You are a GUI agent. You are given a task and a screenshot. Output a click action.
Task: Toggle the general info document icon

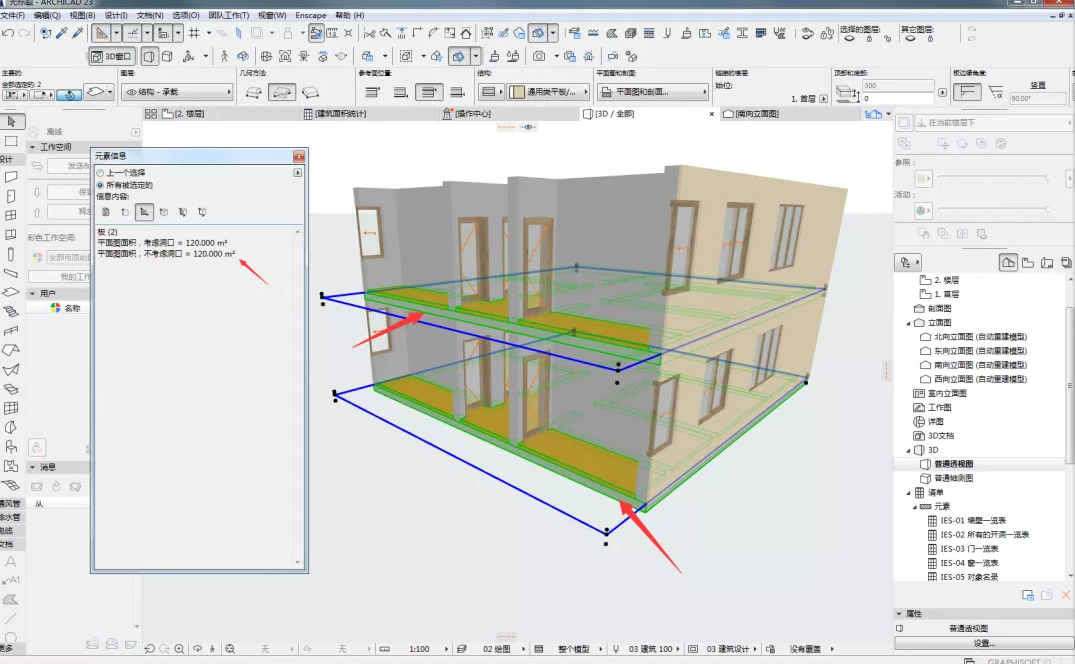pos(106,212)
